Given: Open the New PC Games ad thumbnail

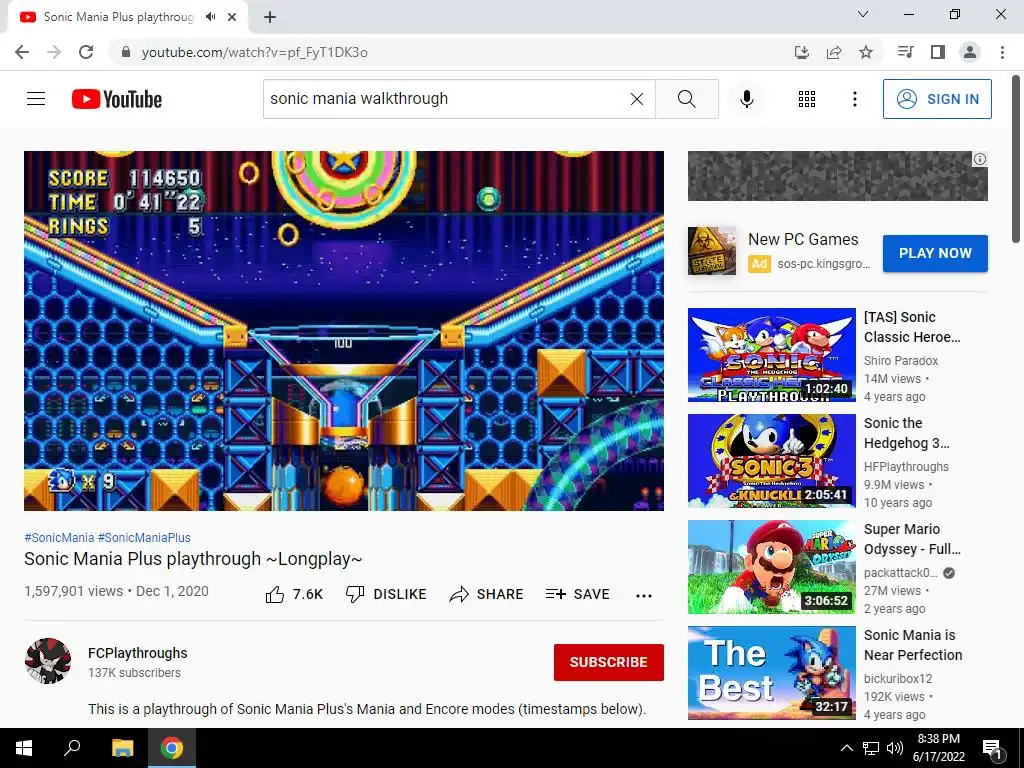Looking at the screenshot, I should pyautogui.click(x=712, y=251).
